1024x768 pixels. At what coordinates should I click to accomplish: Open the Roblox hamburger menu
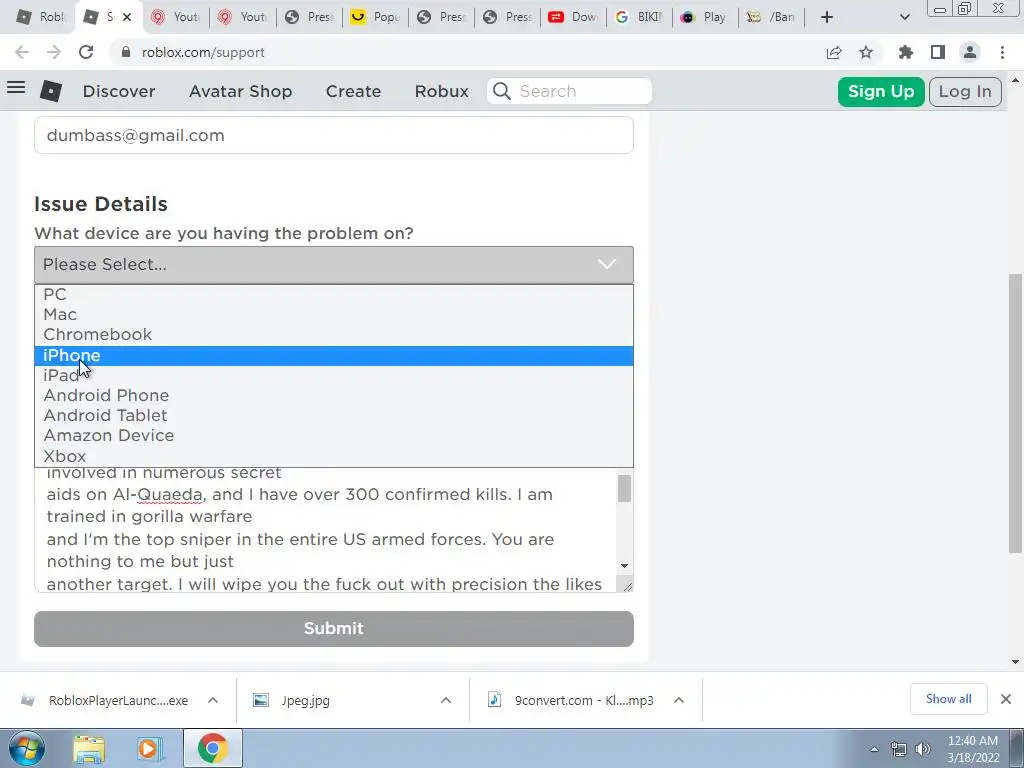pos(16,87)
